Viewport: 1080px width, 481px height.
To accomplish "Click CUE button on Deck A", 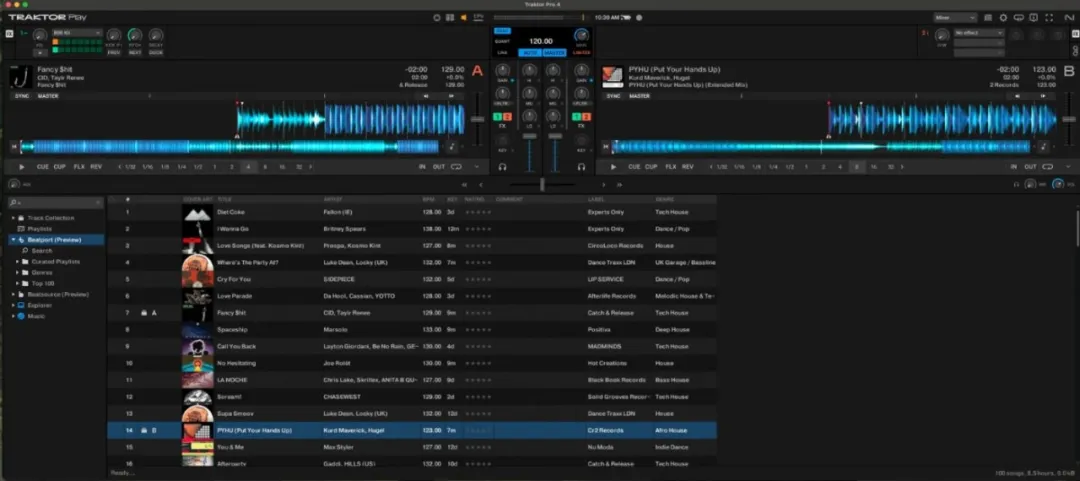I will (43, 167).
